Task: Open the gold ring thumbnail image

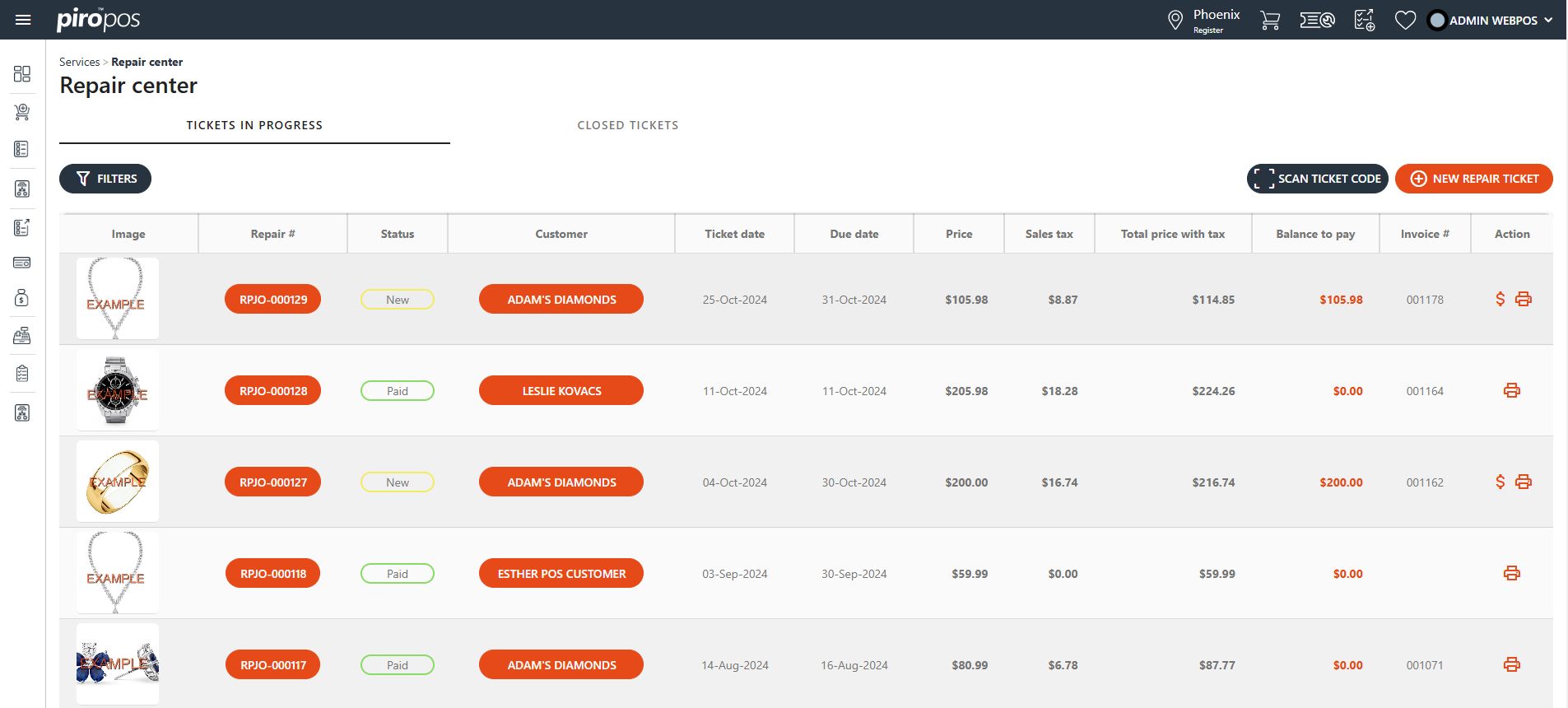Action: click(118, 482)
